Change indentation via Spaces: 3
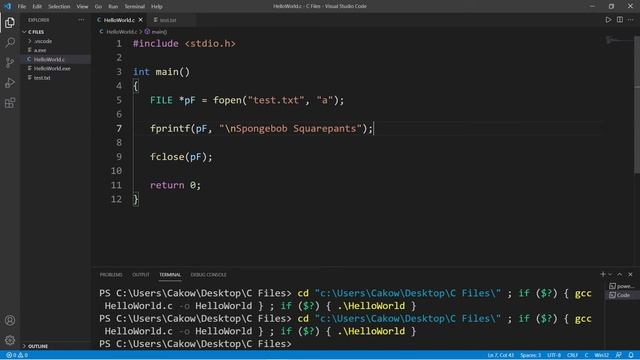The image size is (640, 360). click(530, 355)
